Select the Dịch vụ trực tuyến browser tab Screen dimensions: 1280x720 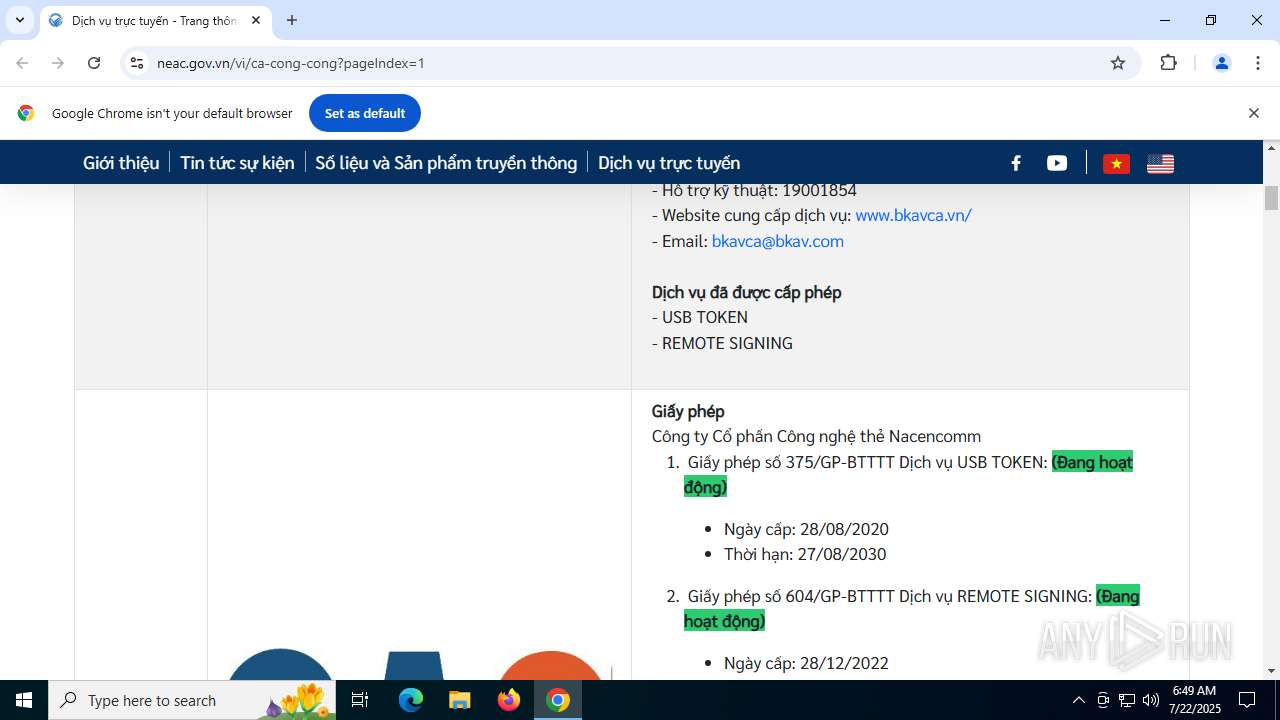point(155,20)
